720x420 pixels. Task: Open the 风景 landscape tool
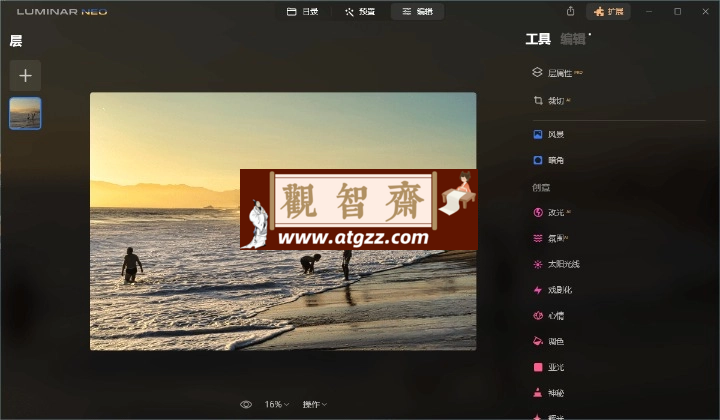[x=549, y=134]
